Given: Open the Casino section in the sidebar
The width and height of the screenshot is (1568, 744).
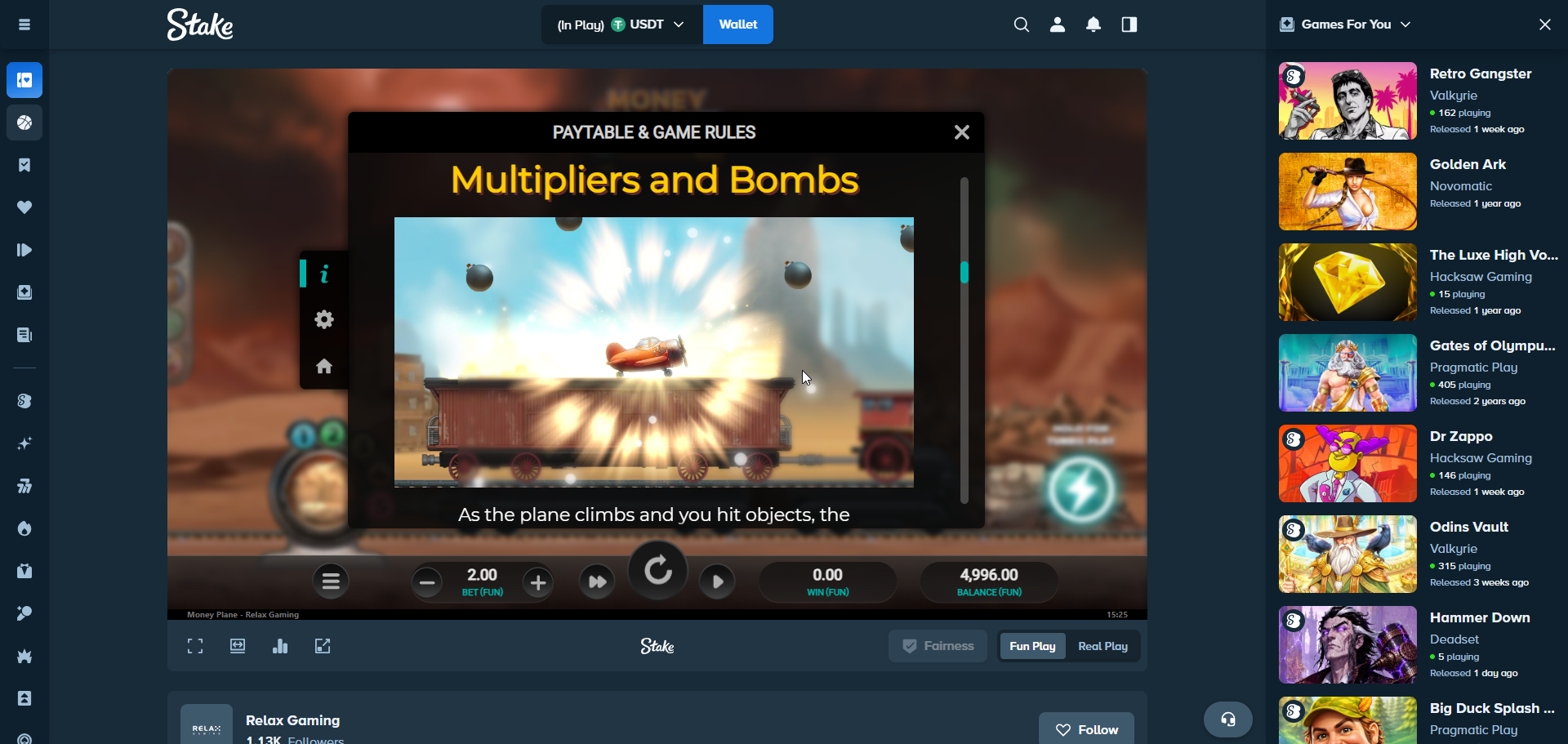Looking at the screenshot, I should point(24,80).
